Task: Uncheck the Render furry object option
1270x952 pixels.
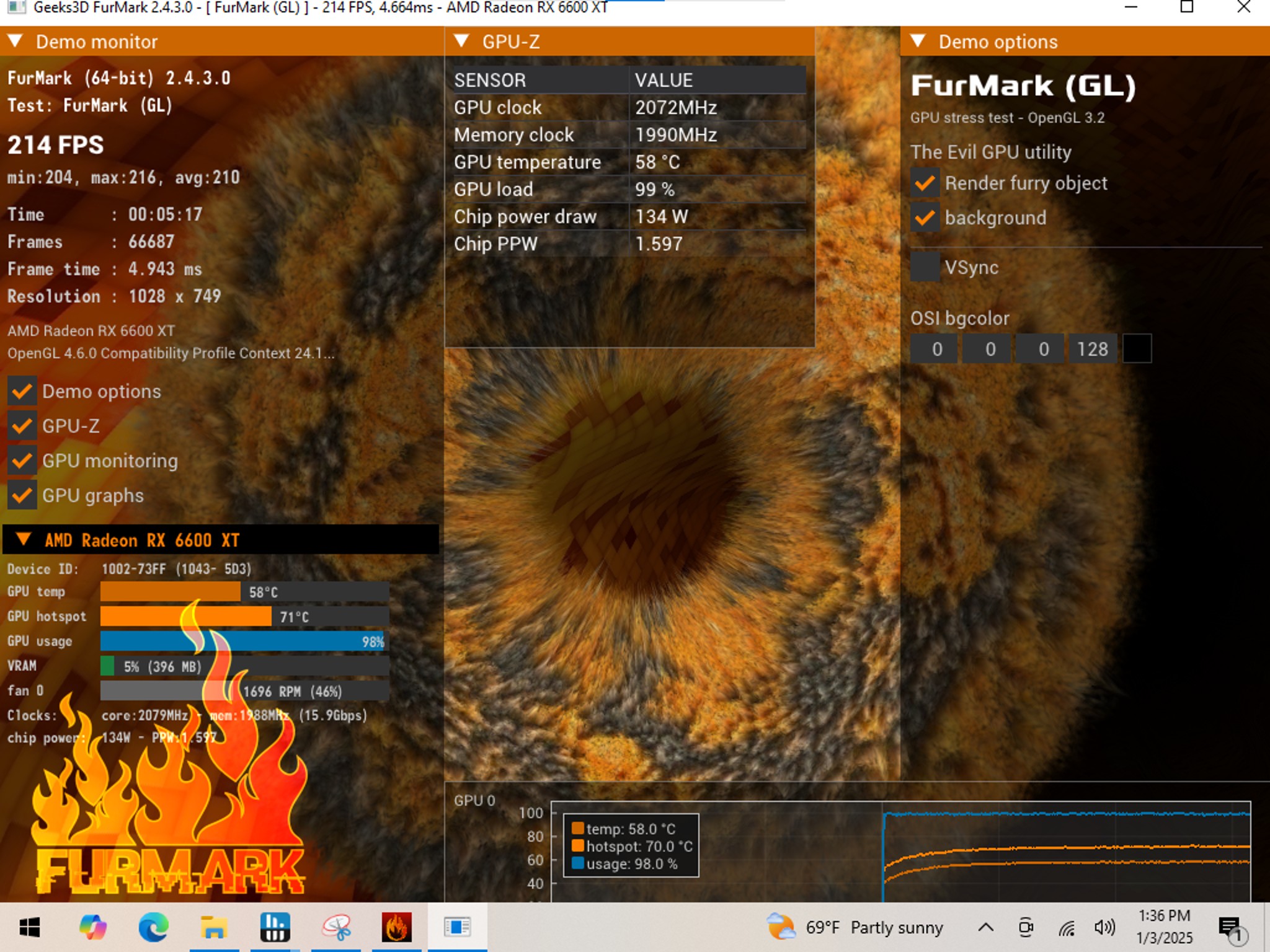Action: coord(925,183)
